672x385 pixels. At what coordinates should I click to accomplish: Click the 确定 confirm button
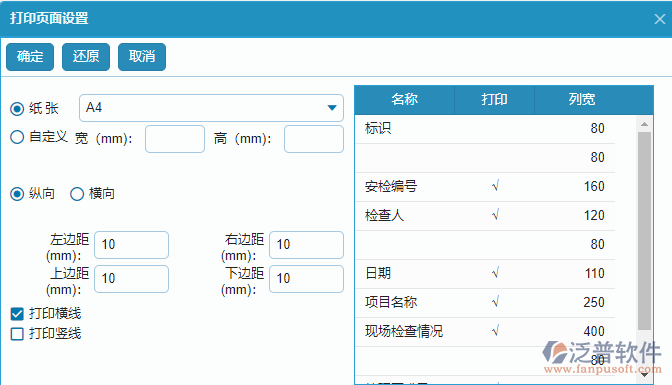pos(30,57)
